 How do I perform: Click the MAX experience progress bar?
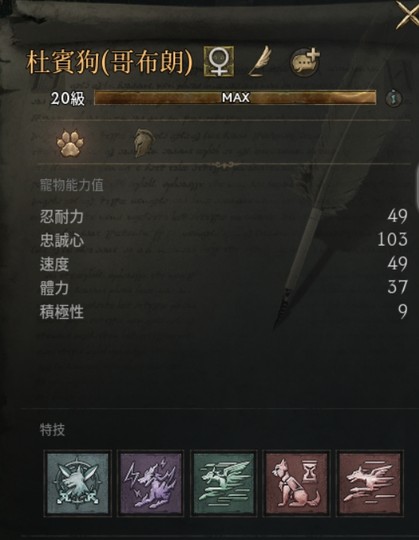click(x=235, y=98)
